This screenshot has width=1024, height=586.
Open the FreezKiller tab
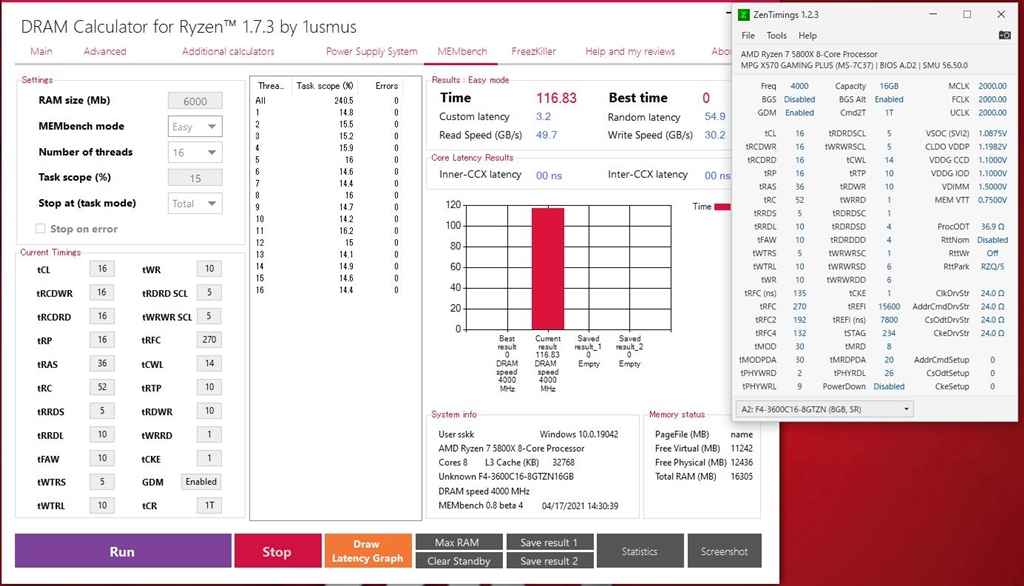point(533,52)
